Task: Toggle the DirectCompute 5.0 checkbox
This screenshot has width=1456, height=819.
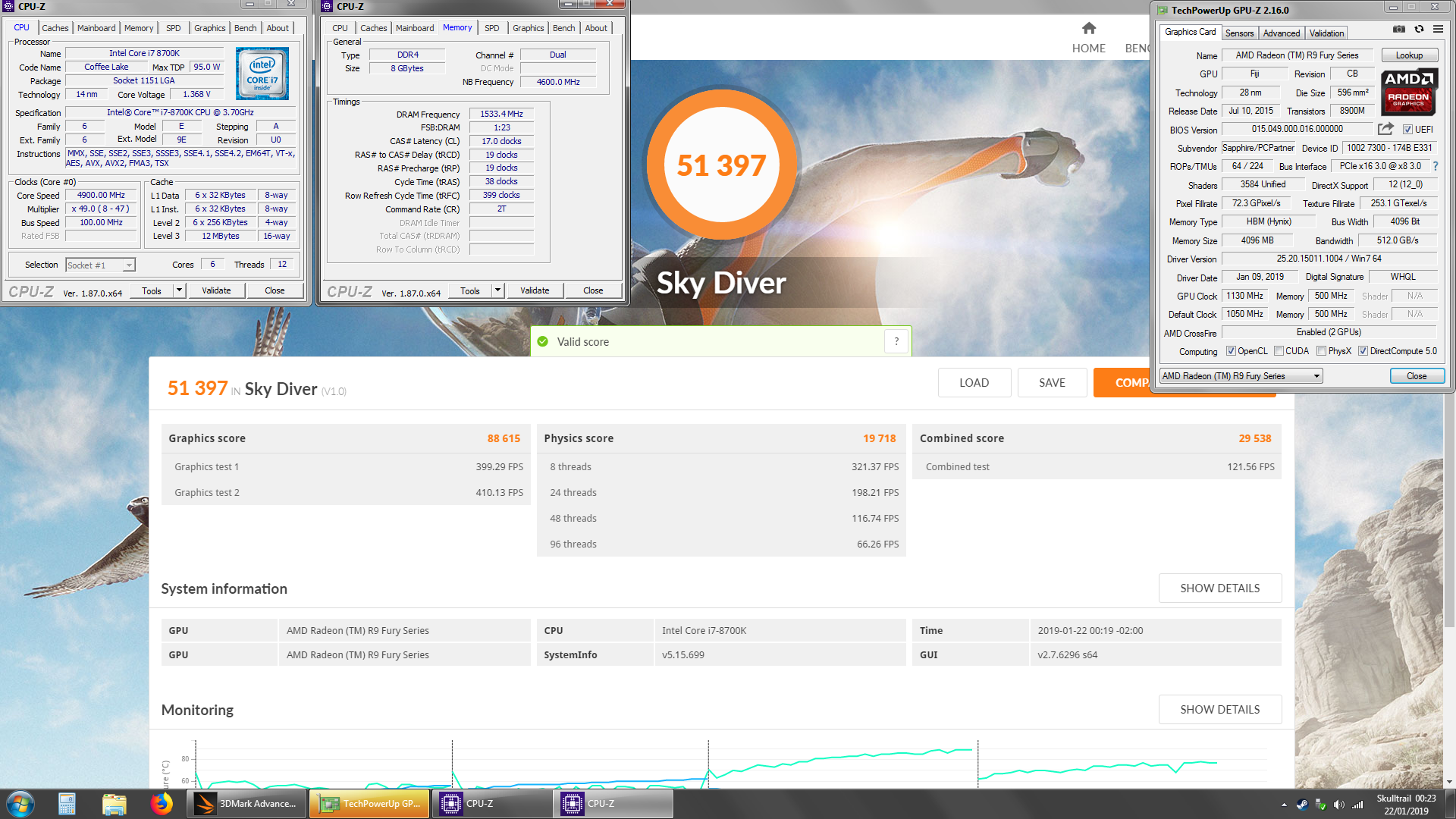Action: tap(1363, 351)
